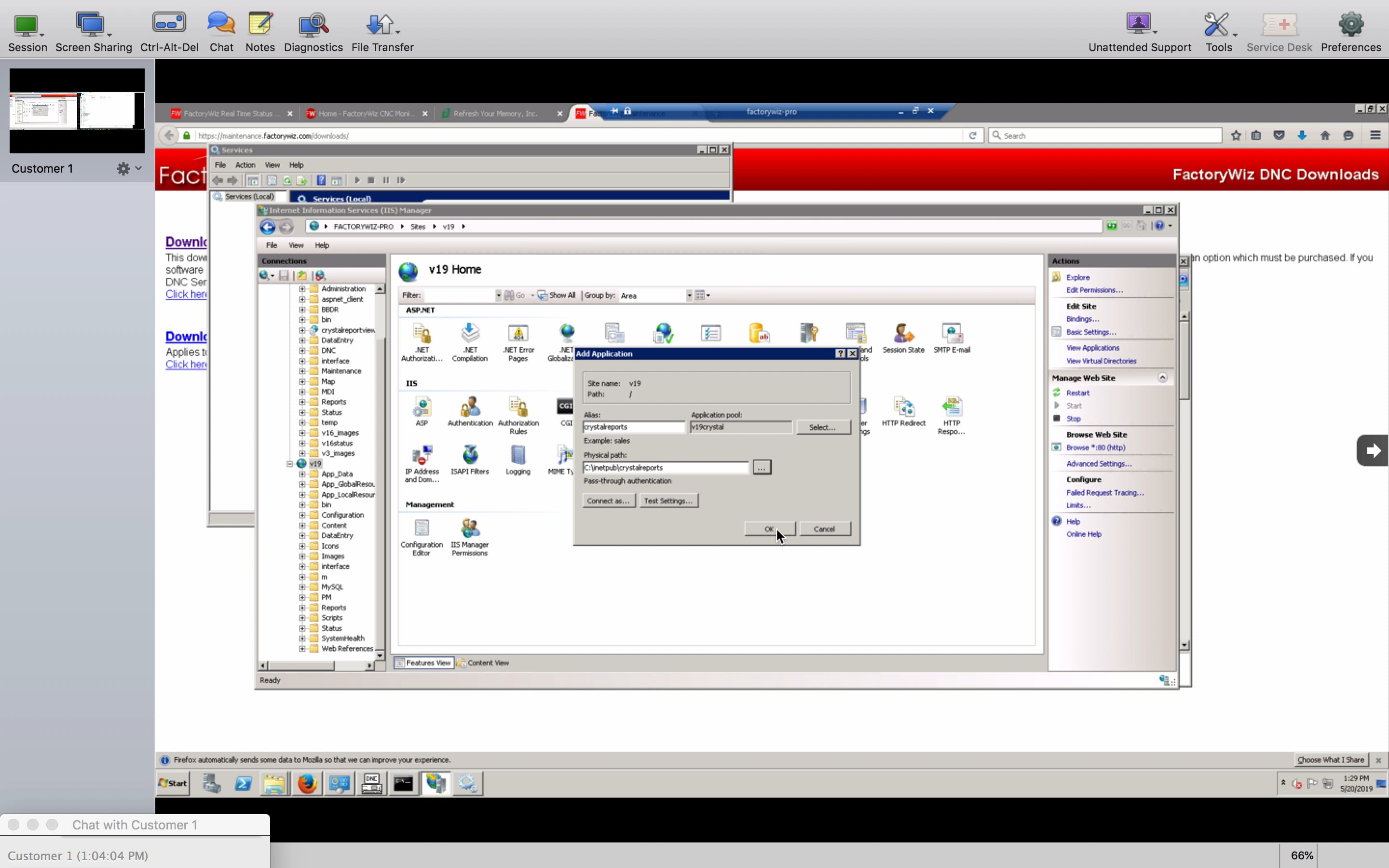
Task: Collapse the v19 site tree node
Action: pyautogui.click(x=290, y=464)
